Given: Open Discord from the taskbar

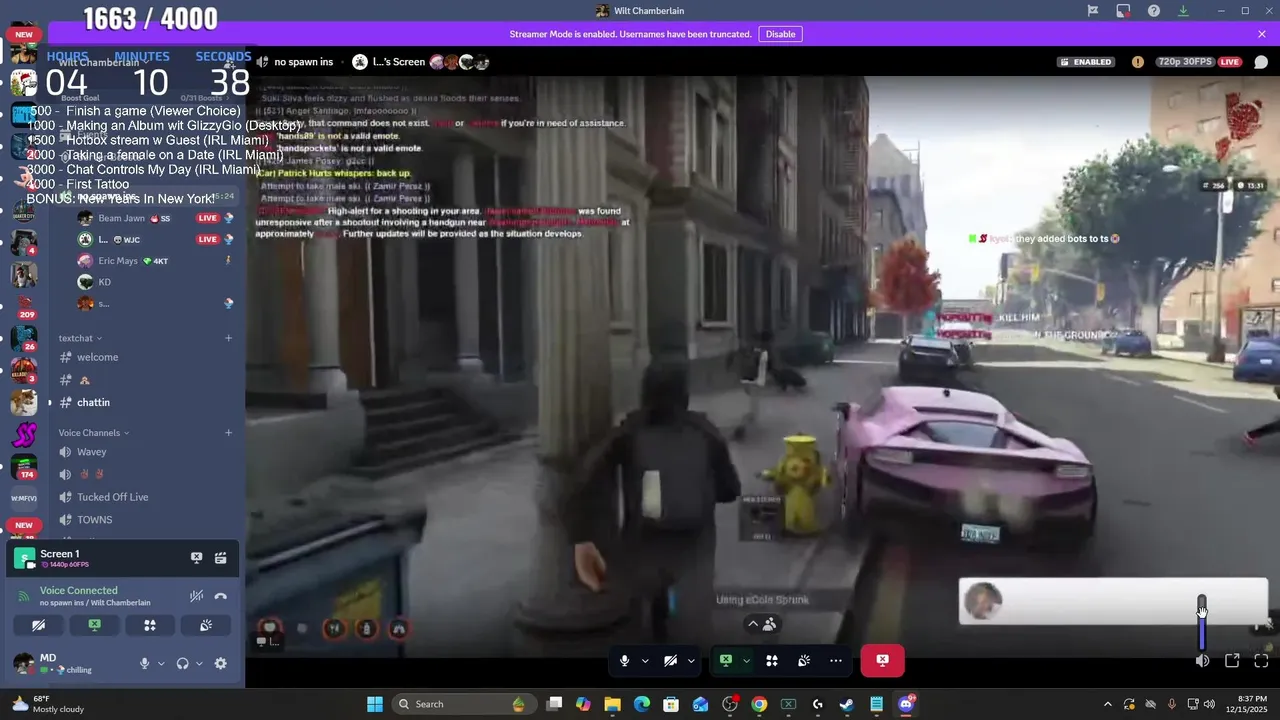Looking at the screenshot, I should click(x=906, y=704).
